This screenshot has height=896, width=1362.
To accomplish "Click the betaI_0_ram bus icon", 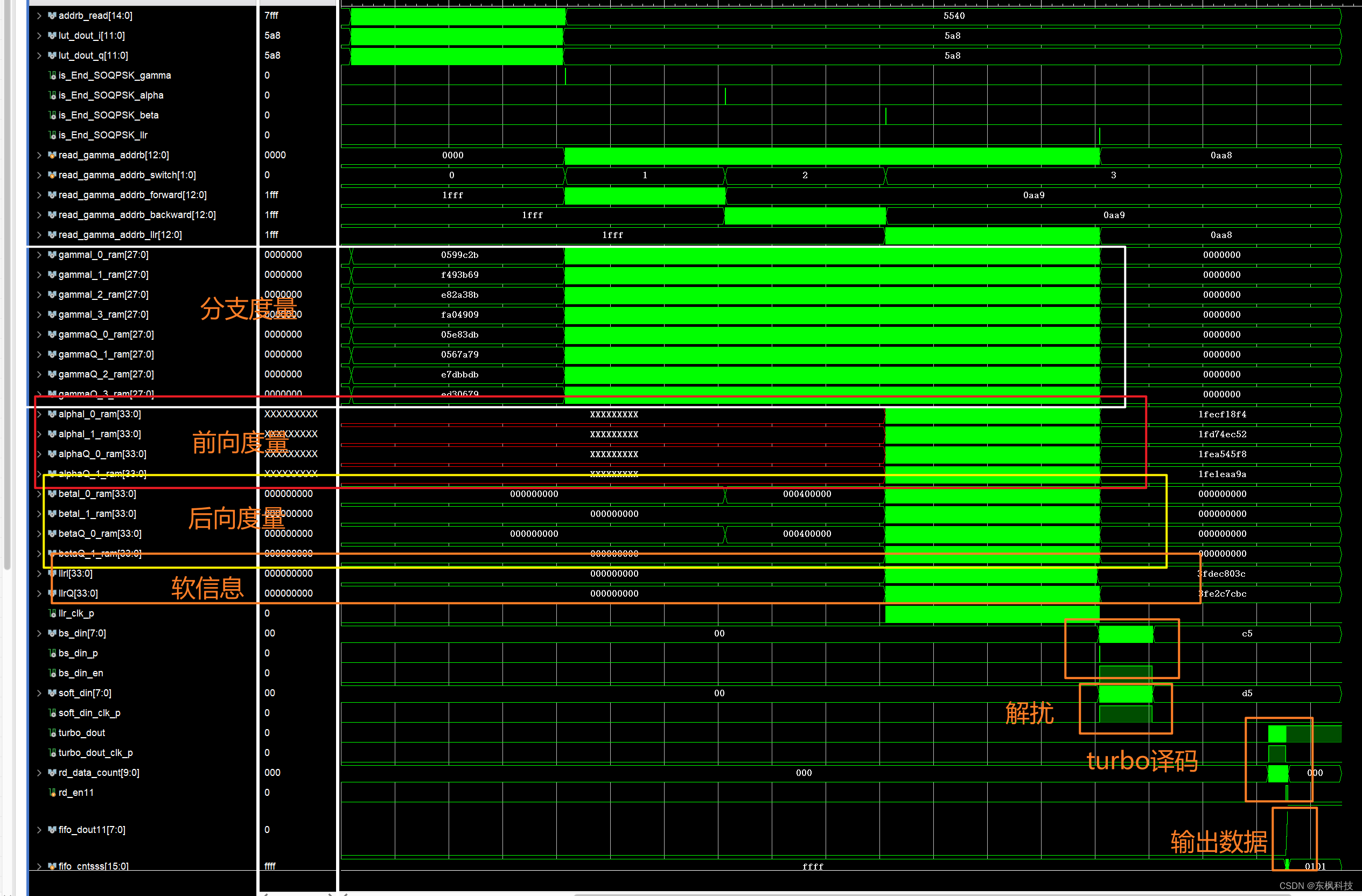I will coord(52,494).
